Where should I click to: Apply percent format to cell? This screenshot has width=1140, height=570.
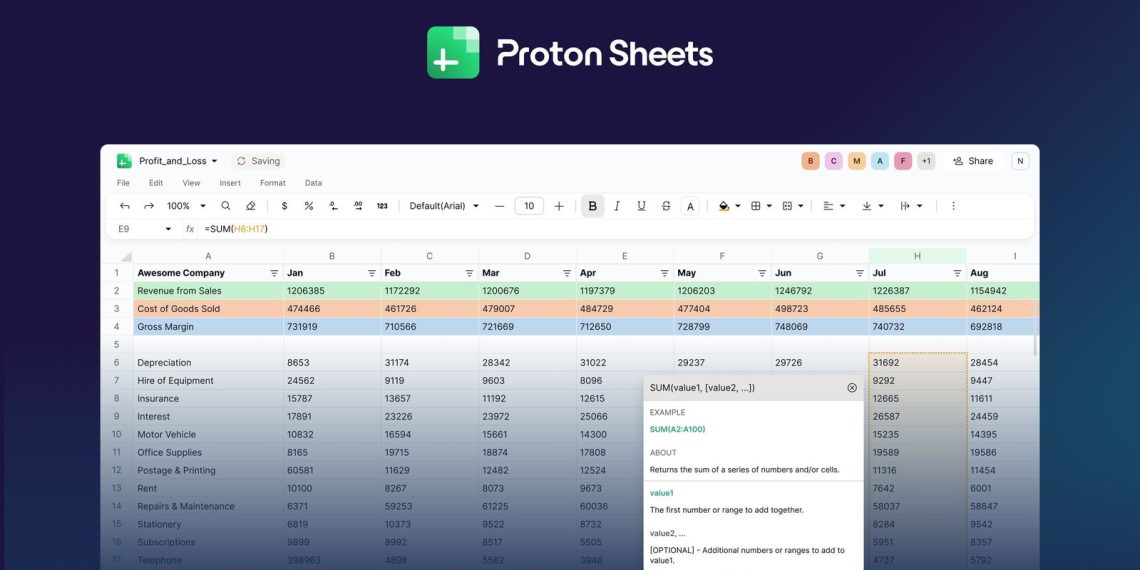pos(308,206)
